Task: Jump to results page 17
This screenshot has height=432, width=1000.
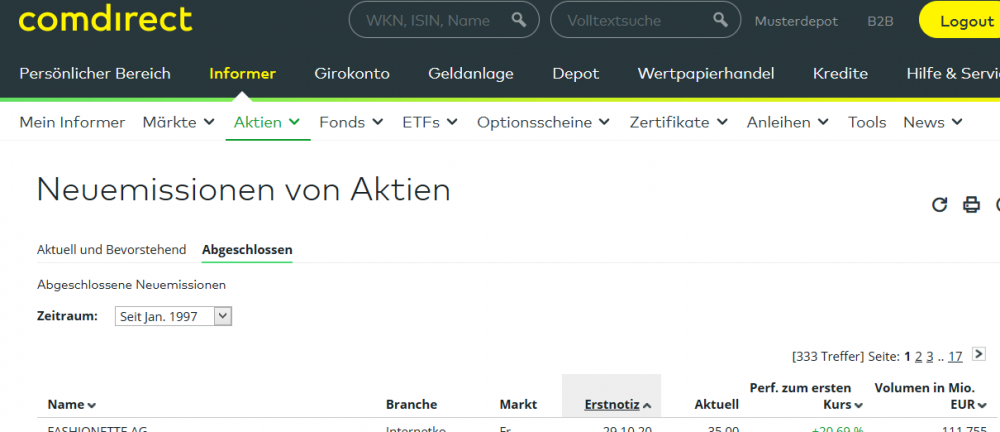Action: 955,357
